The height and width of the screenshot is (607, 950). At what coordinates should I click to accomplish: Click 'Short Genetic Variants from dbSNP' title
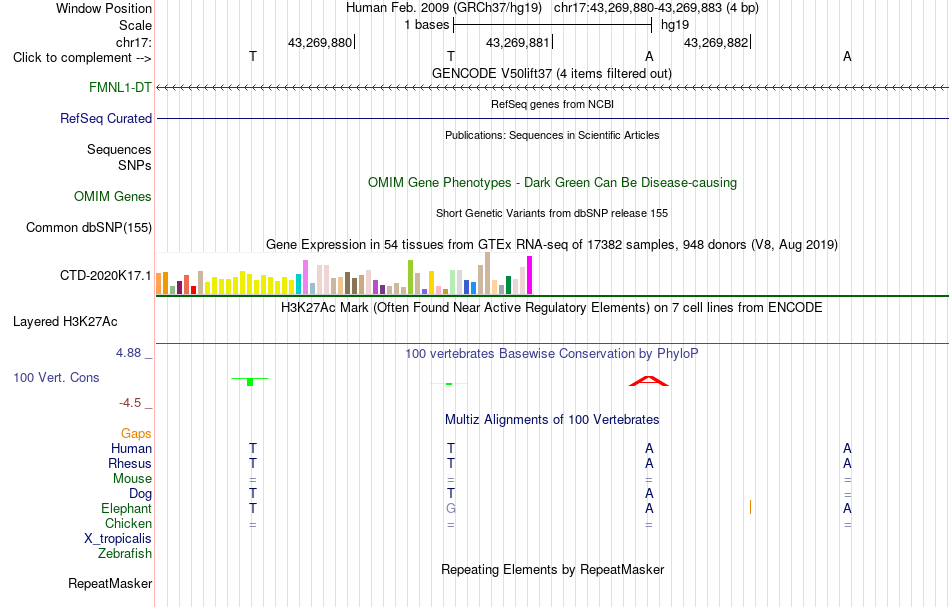(552, 213)
